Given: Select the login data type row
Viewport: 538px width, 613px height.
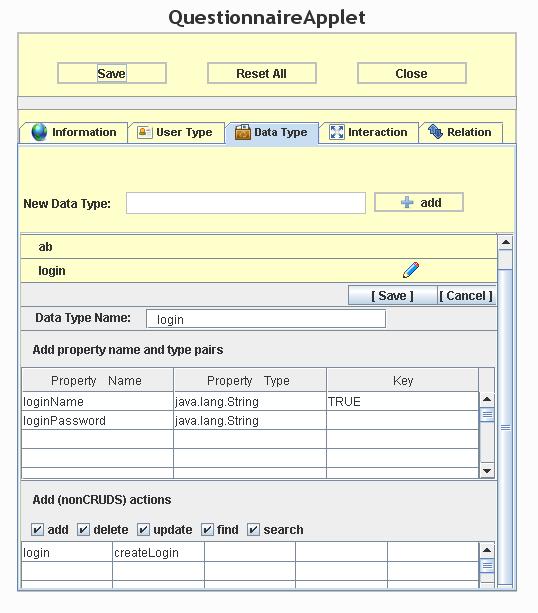Looking at the screenshot, I should point(259,271).
